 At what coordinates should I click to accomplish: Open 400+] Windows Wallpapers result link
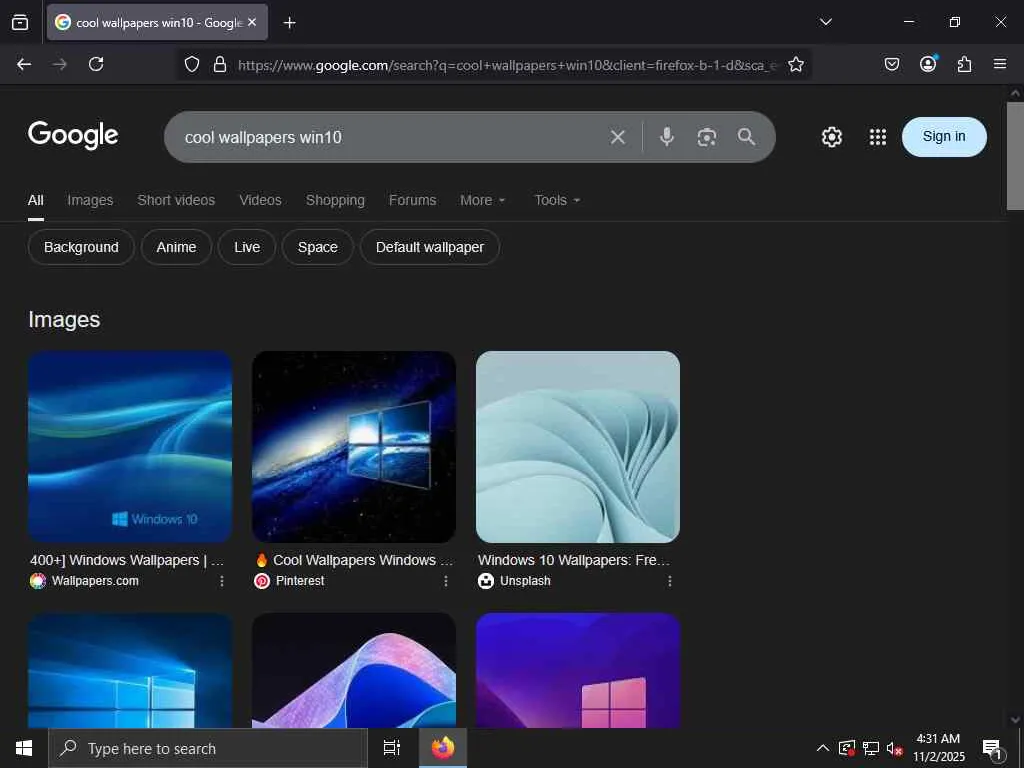pyautogui.click(x=127, y=560)
